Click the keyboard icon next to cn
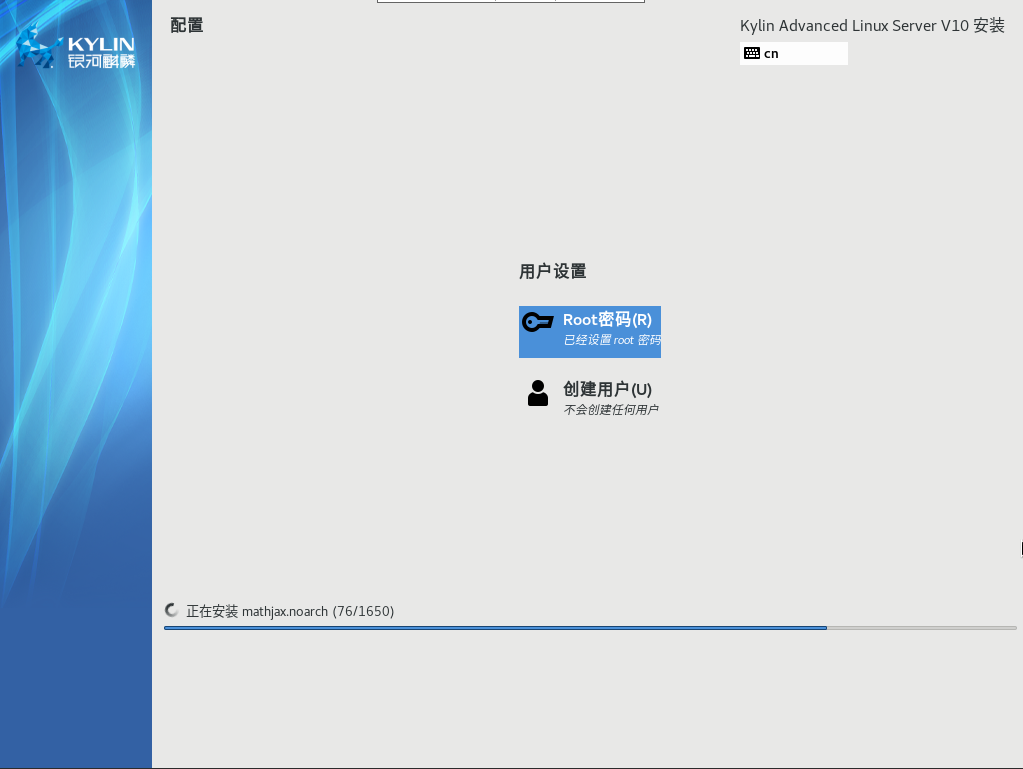Viewport: 1023px width, 769px height. (x=752, y=54)
